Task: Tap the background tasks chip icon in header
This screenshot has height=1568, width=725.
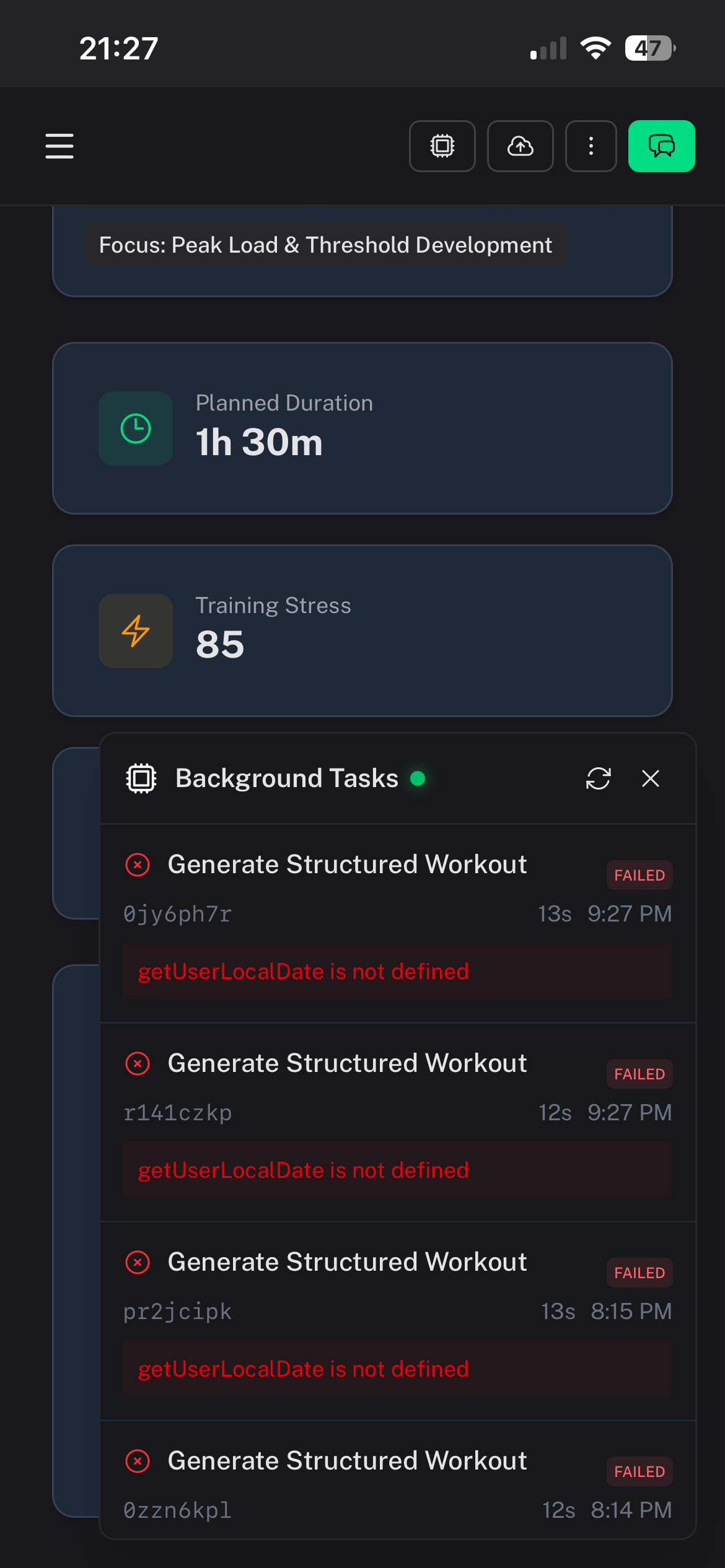Action: [442, 146]
